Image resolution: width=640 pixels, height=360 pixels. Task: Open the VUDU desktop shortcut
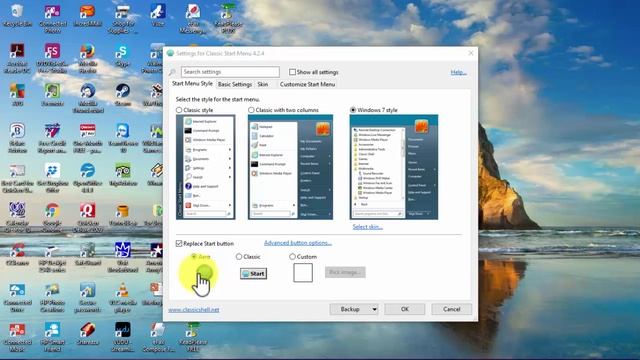[x=122, y=336]
